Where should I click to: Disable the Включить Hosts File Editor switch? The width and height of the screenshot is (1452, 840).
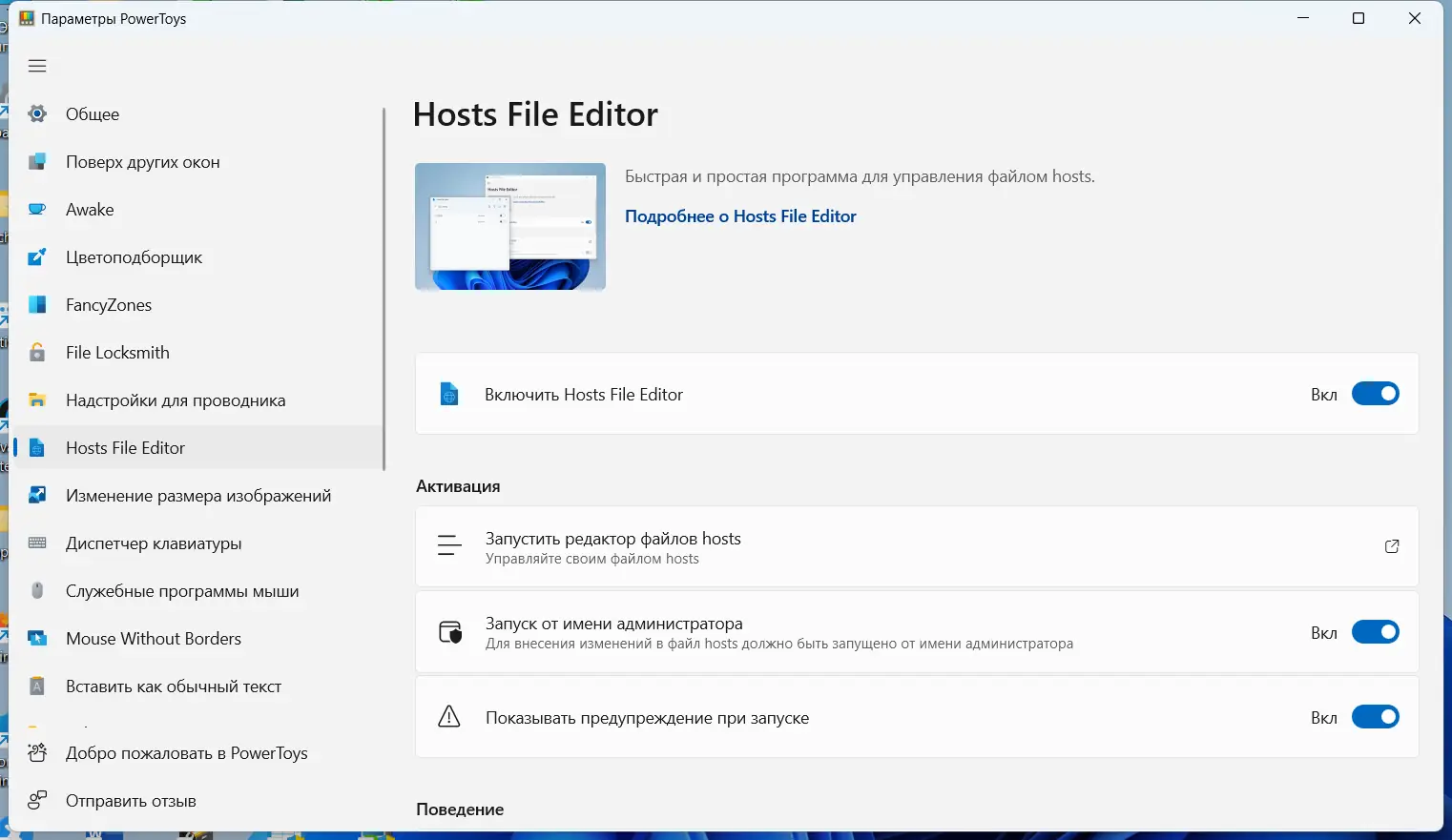pos(1376,394)
